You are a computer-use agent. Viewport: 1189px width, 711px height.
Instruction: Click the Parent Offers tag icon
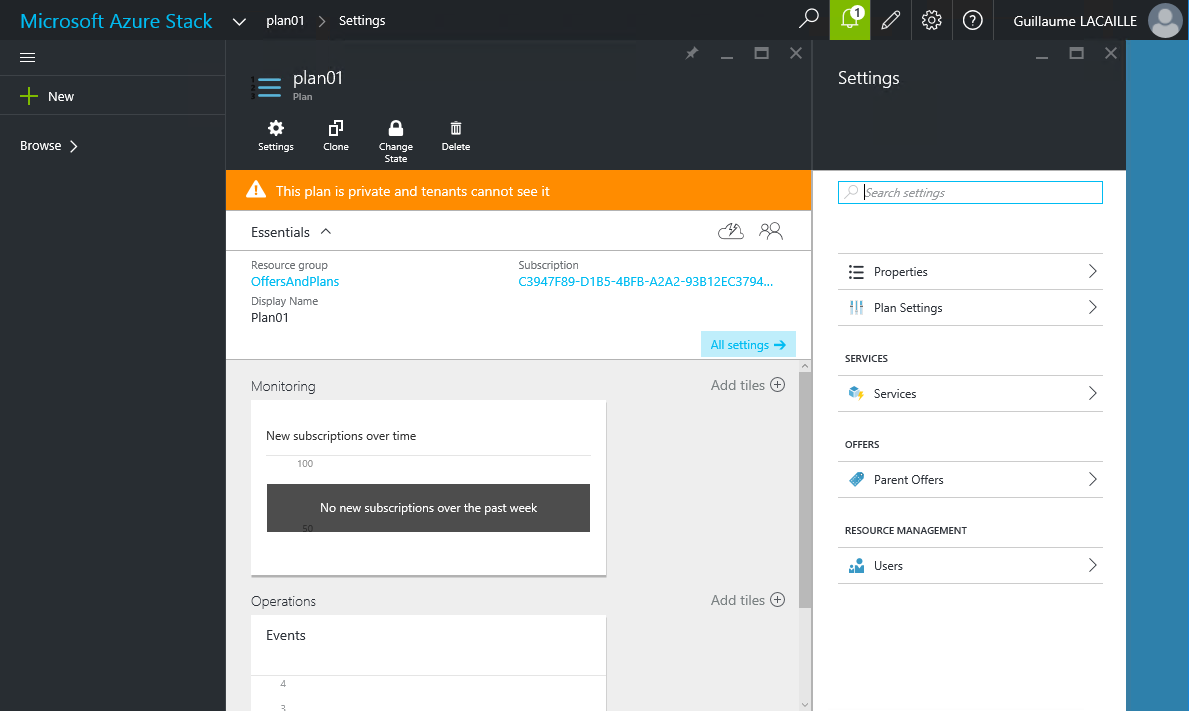(856, 479)
